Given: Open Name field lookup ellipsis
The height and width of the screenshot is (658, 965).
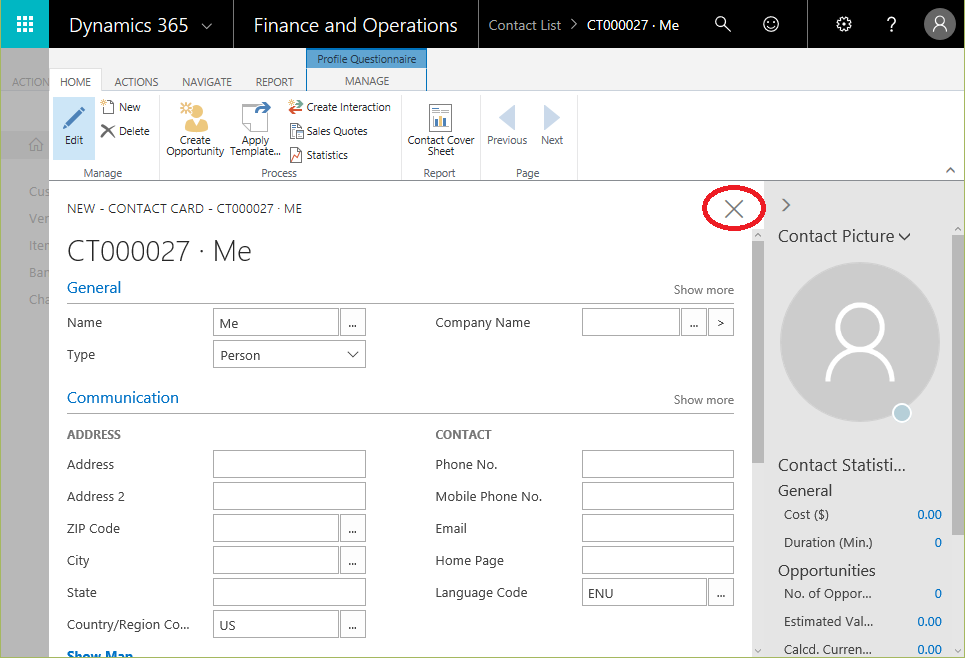Looking at the screenshot, I should coord(353,323).
